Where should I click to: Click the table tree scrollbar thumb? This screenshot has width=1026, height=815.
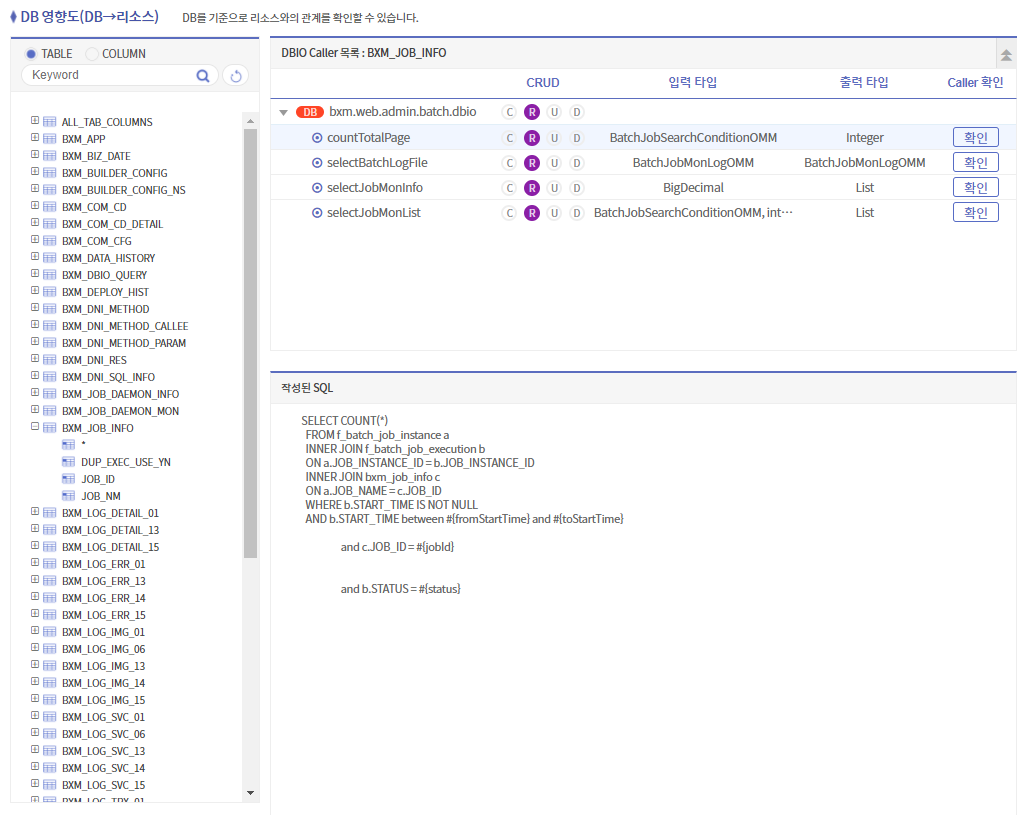point(250,343)
